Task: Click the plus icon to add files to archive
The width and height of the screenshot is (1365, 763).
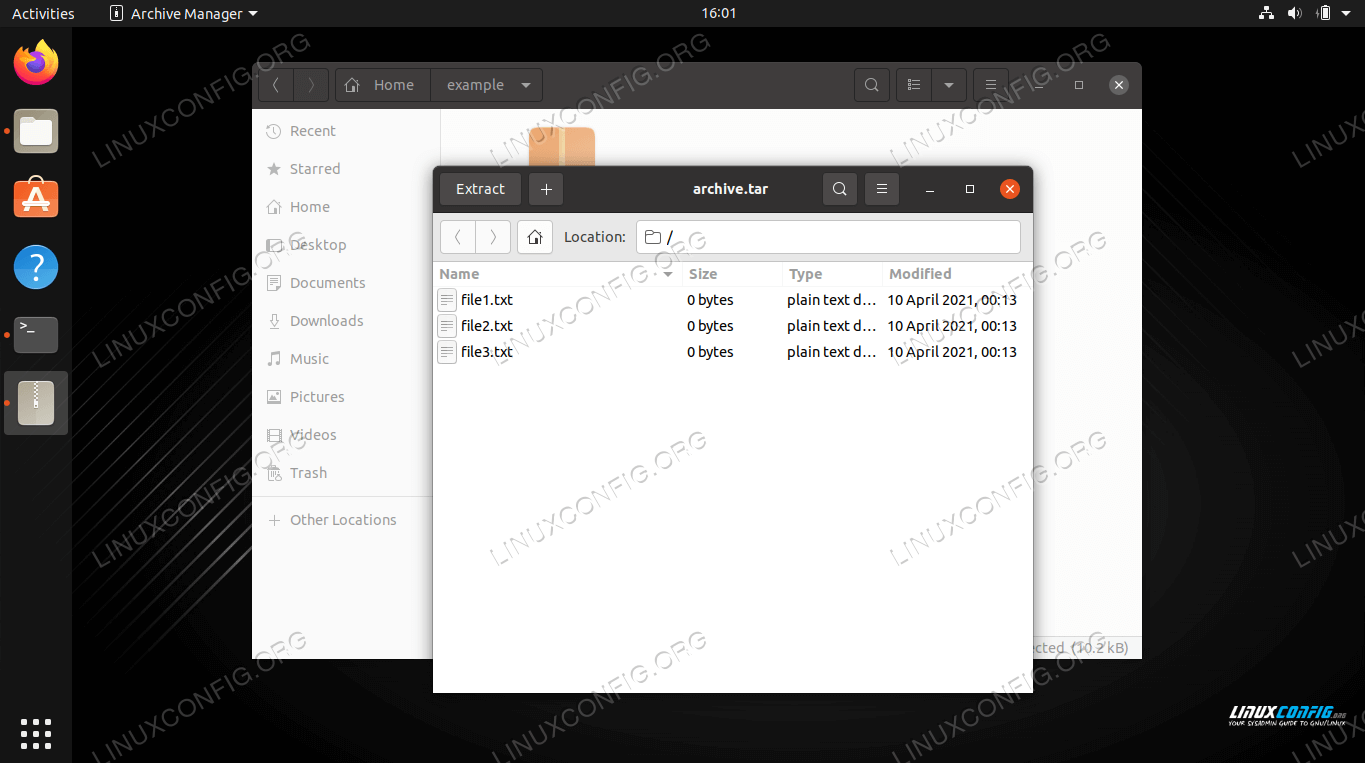Action: click(545, 188)
